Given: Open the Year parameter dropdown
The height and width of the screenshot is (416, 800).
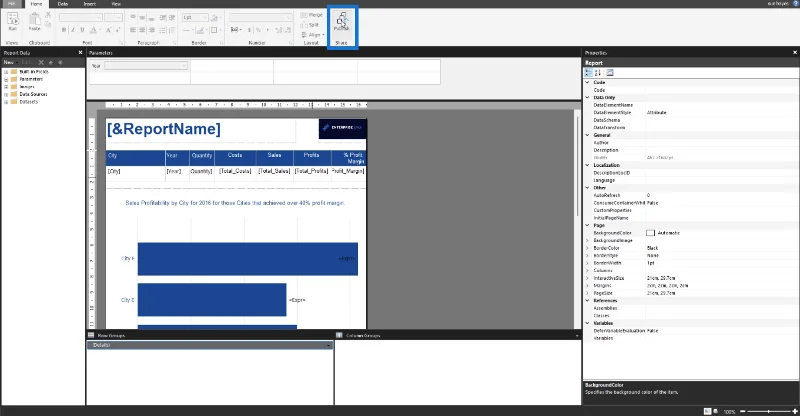Looking at the screenshot, I should 146,66.
